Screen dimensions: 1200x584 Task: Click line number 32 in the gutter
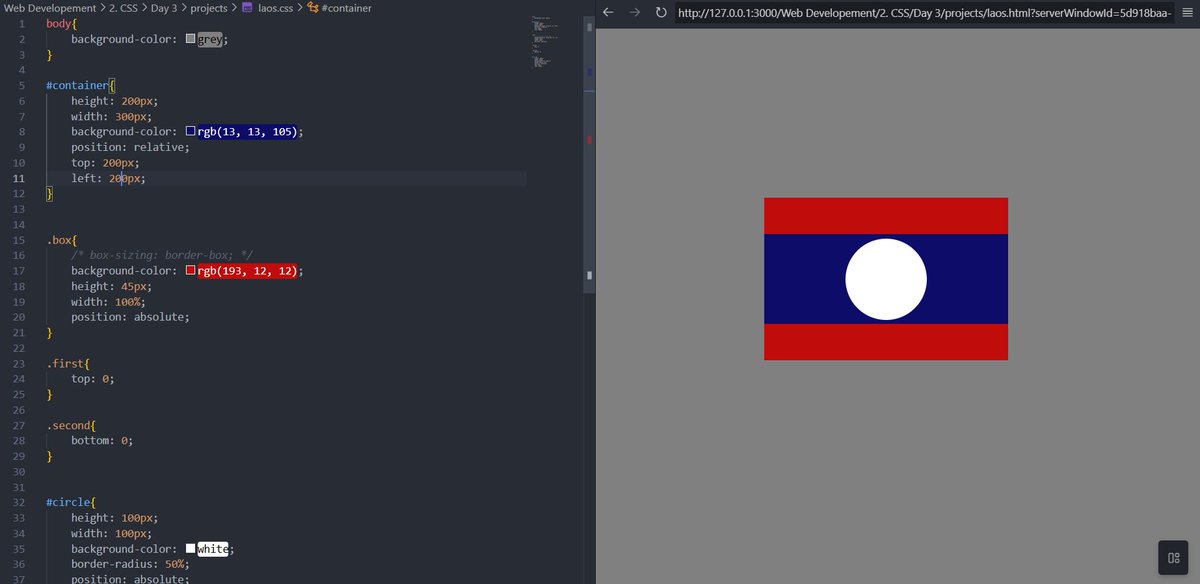(19, 502)
